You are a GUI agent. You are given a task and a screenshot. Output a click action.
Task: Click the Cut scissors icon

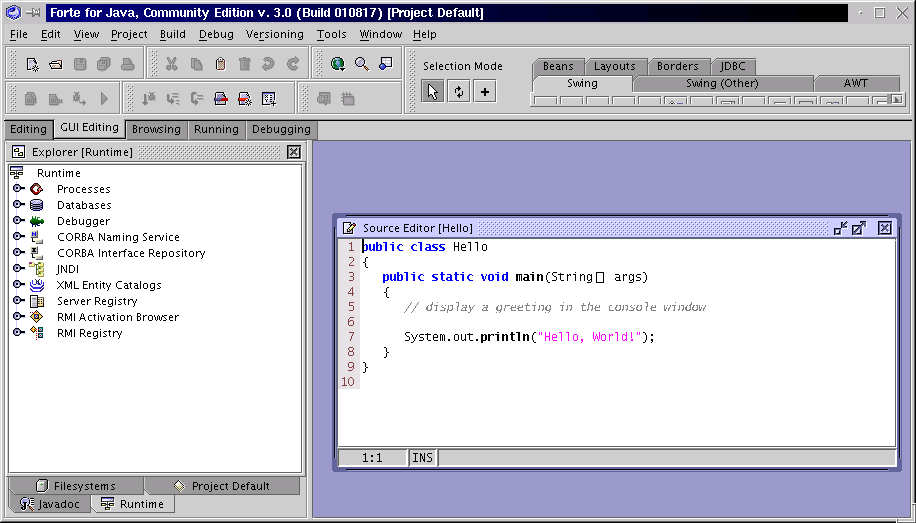[172, 64]
